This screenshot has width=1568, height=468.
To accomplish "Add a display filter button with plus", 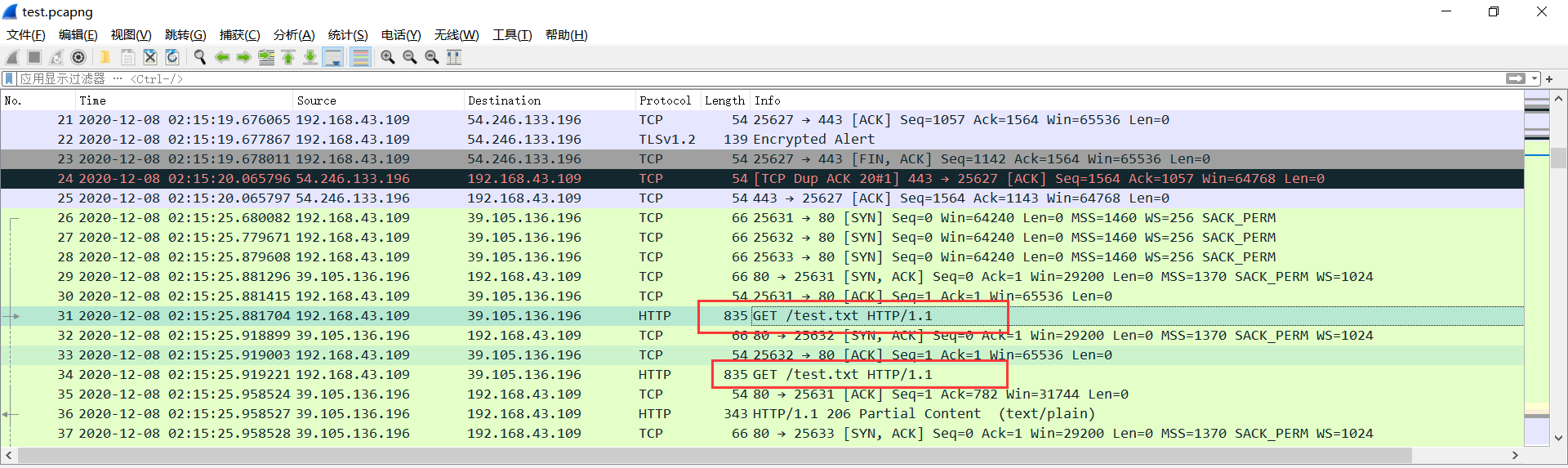I will (x=1549, y=78).
